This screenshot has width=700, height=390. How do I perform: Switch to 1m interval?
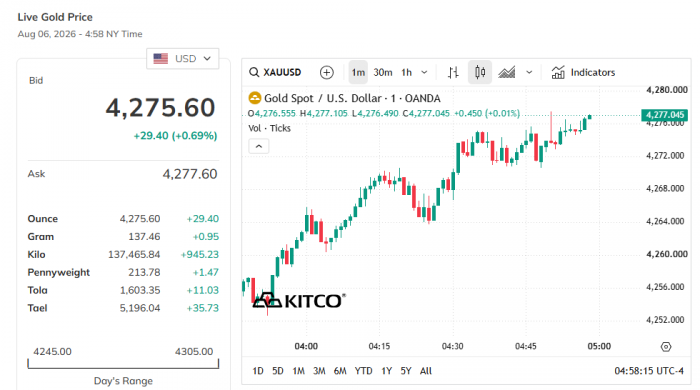(x=358, y=72)
